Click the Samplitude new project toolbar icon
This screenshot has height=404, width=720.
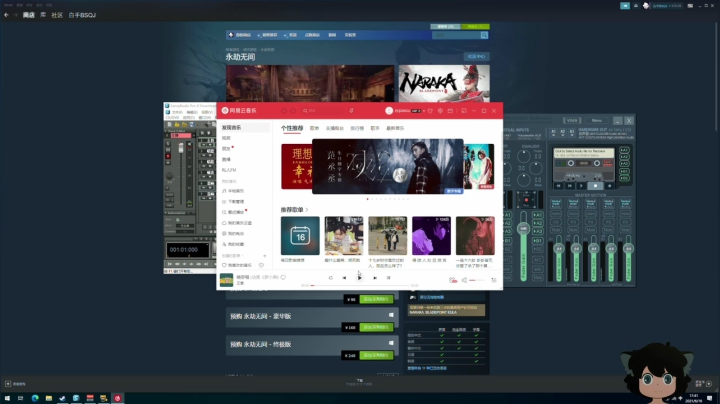click(169, 125)
